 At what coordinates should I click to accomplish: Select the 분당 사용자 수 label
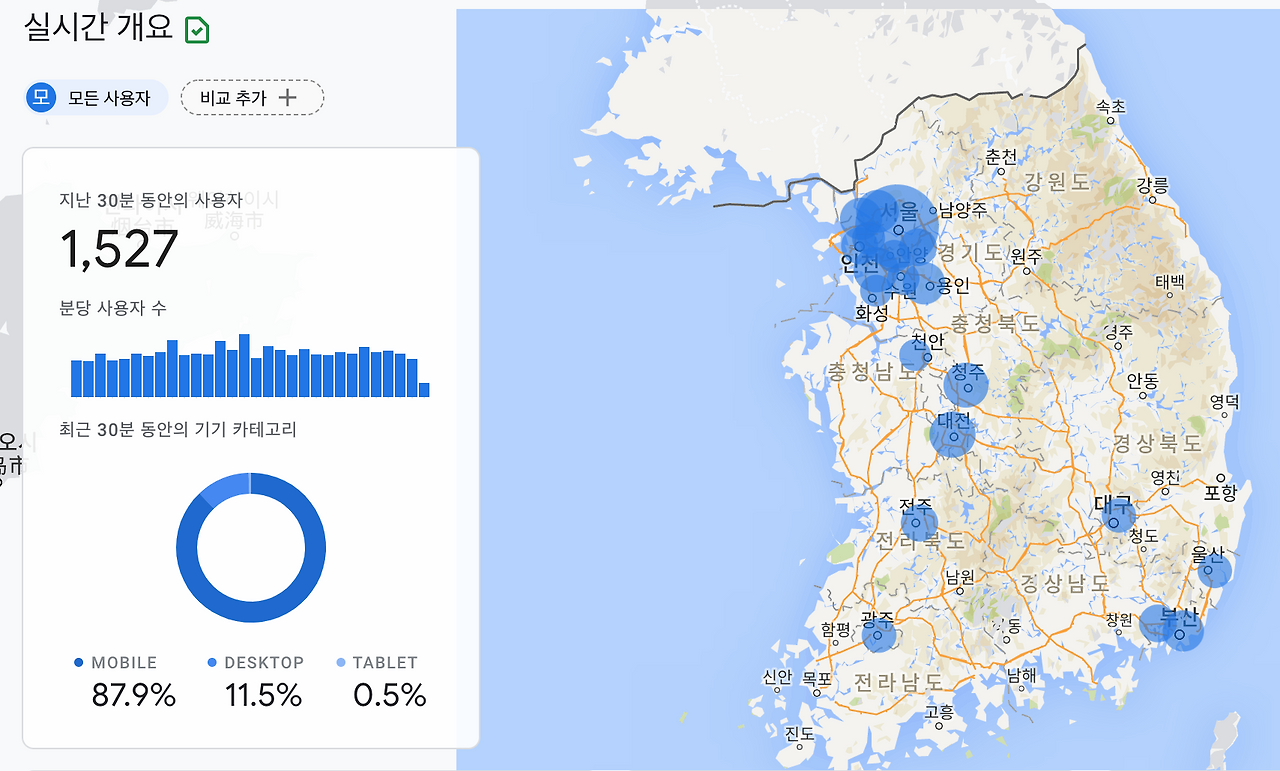tap(113, 308)
